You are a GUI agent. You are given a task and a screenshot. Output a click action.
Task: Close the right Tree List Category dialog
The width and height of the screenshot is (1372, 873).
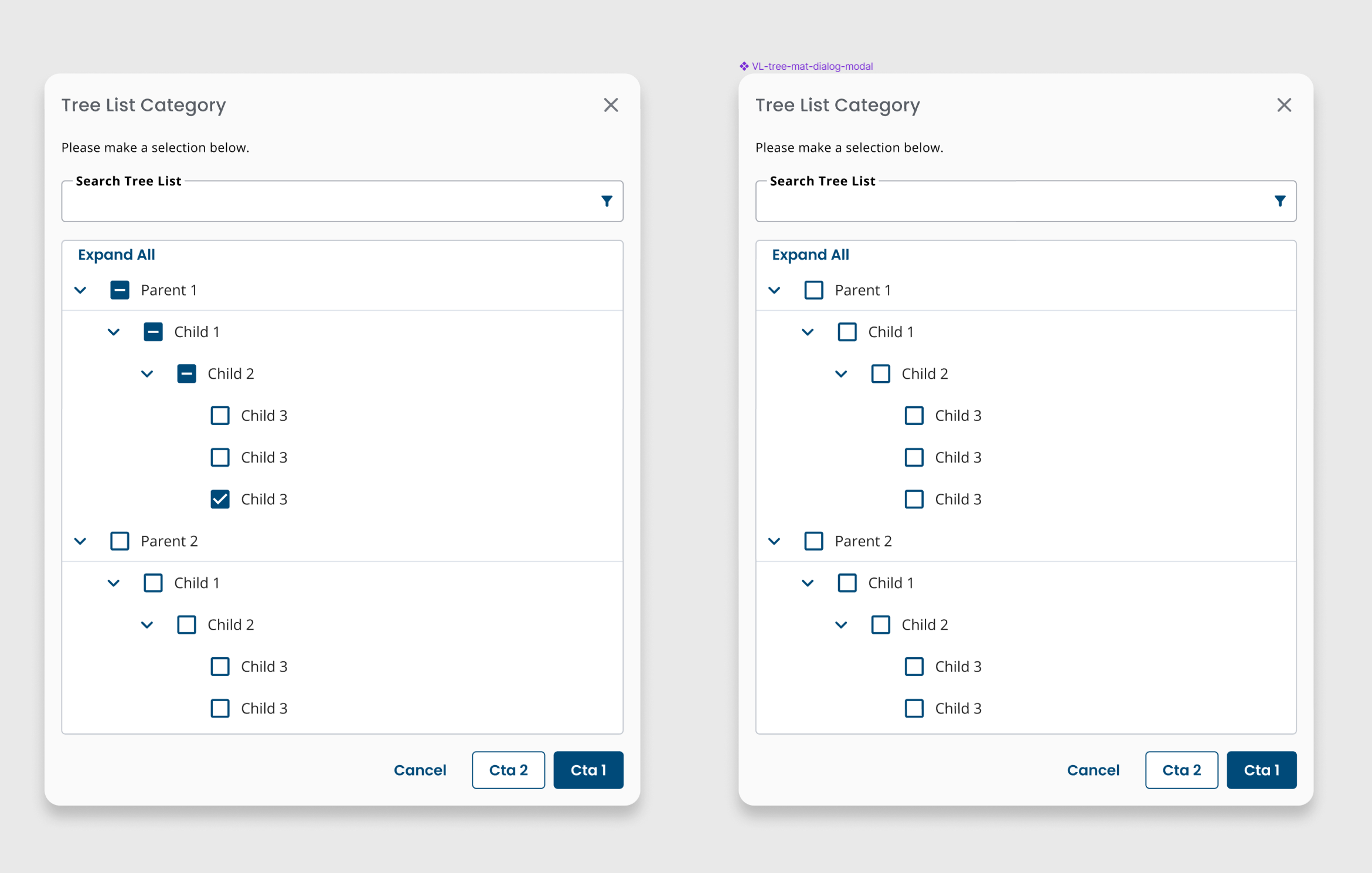coord(1284,105)
